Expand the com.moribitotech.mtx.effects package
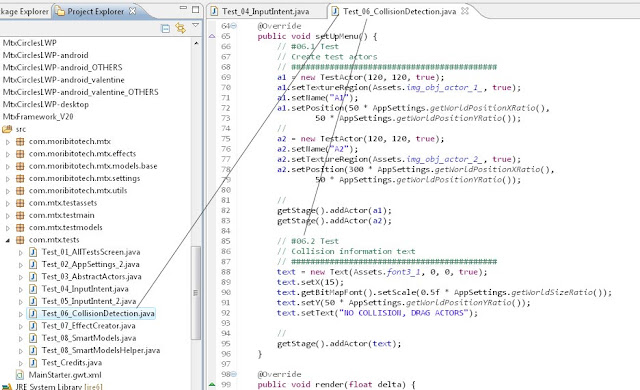640x390 pixels. (8, 155)
